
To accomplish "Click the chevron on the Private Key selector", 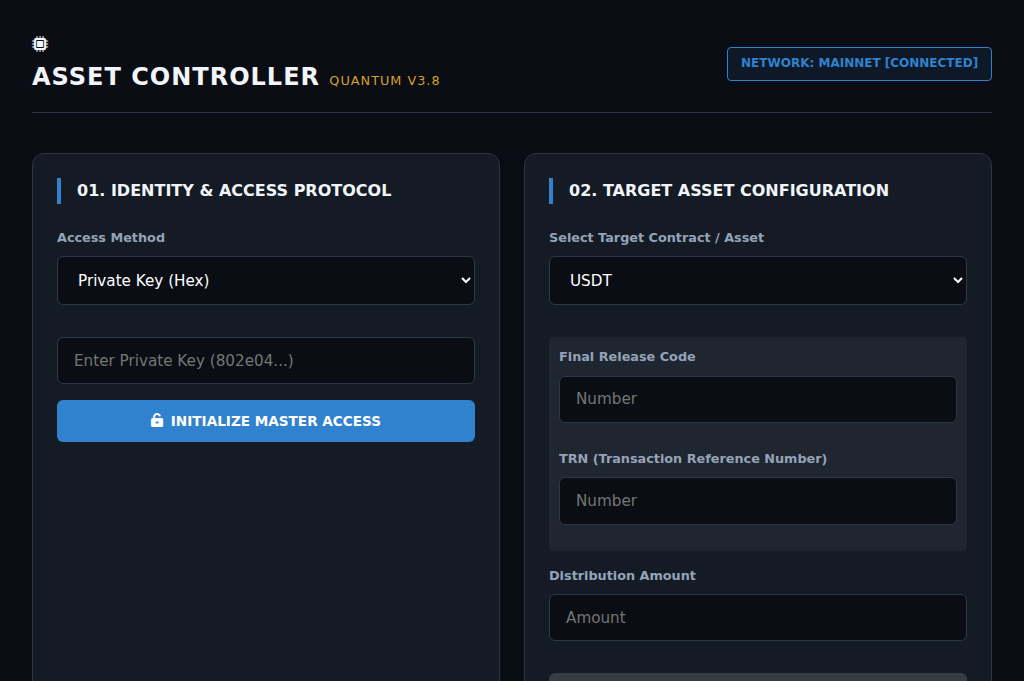I will coord(464,280).
